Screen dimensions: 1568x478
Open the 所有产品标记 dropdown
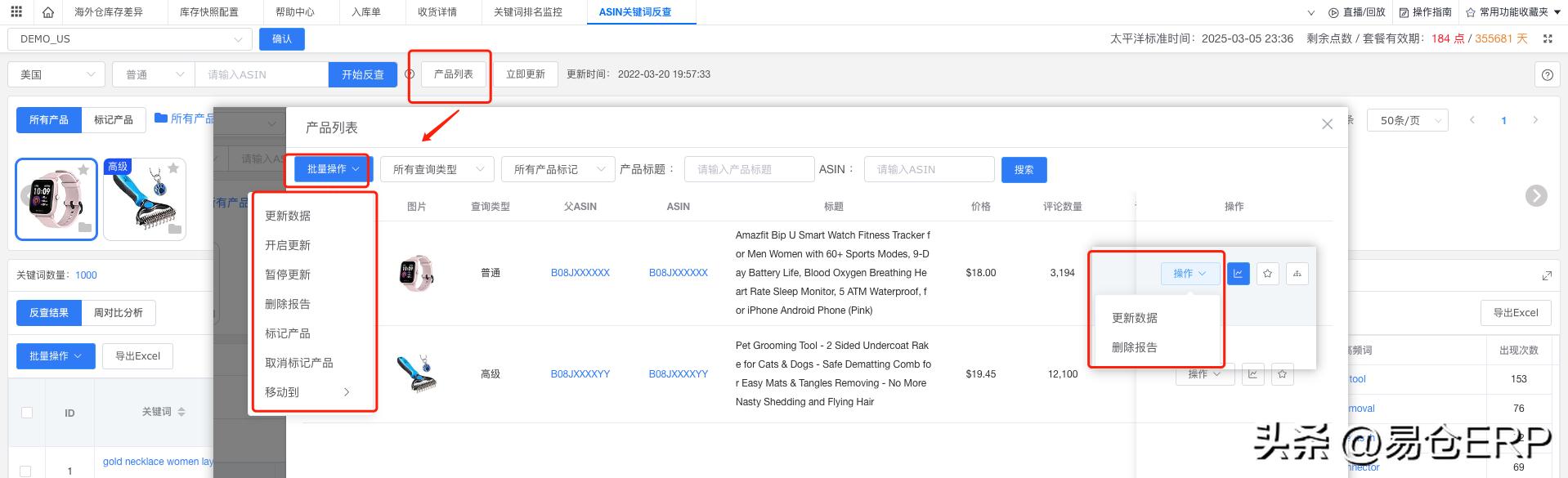(558, 169)
